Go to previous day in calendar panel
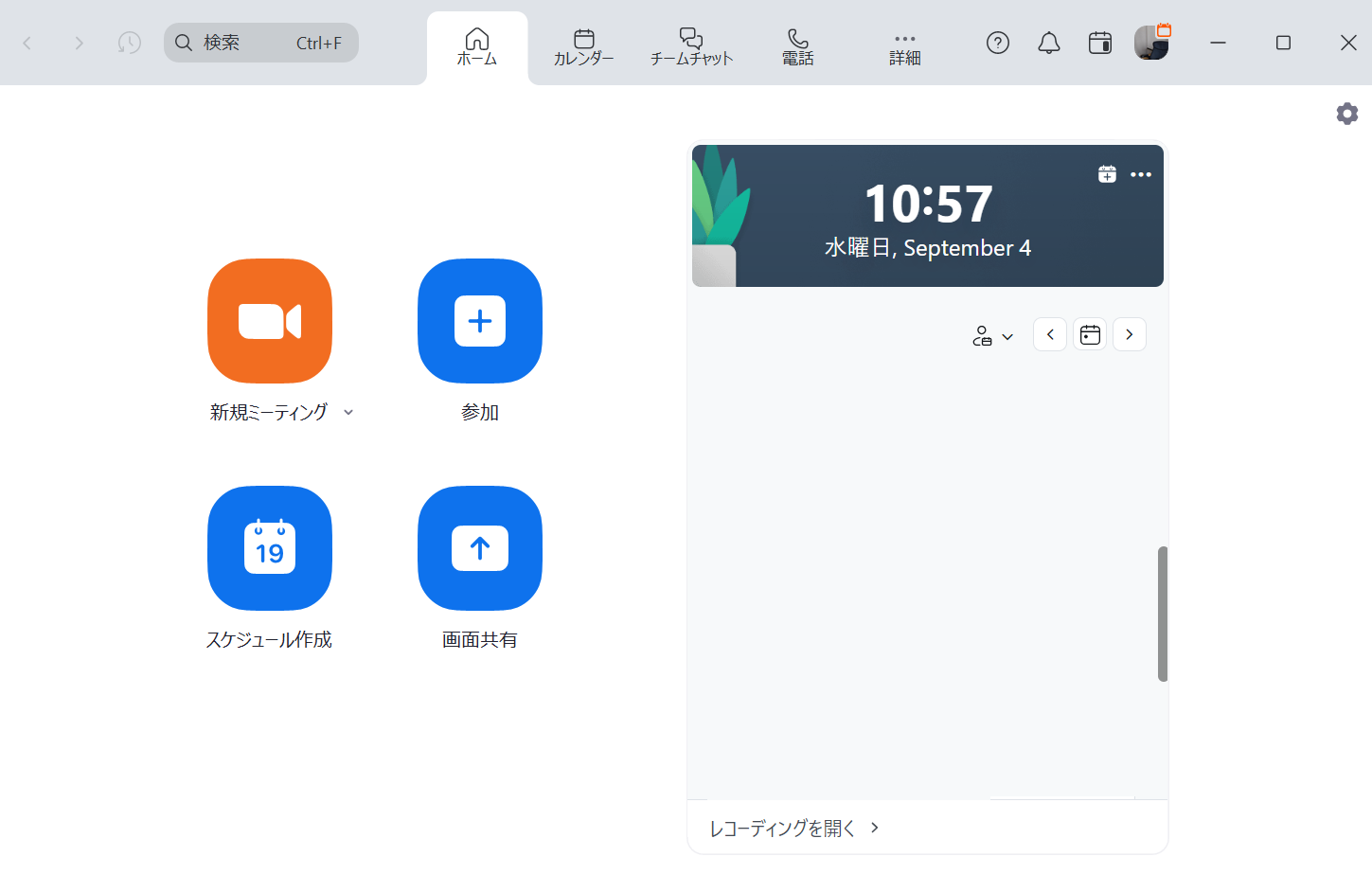Viewport: 1372px width, 892px height. pyautogui.click(x=1050, y=334)
